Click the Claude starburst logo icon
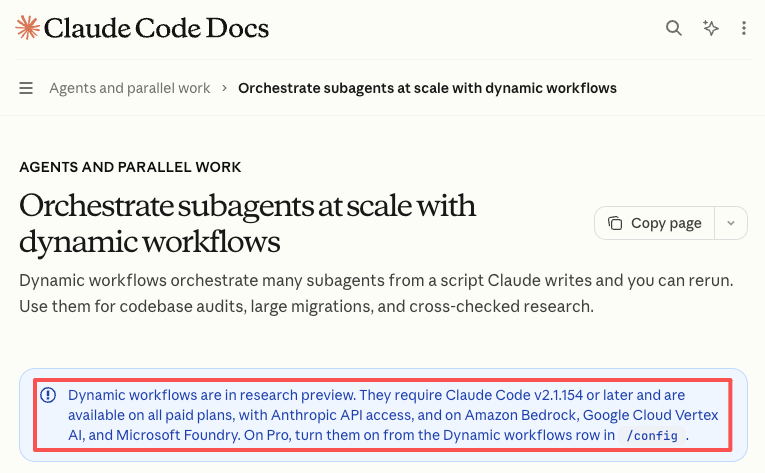Image resolution: width=765 pixels, height=473 pixels. [27, 27]
